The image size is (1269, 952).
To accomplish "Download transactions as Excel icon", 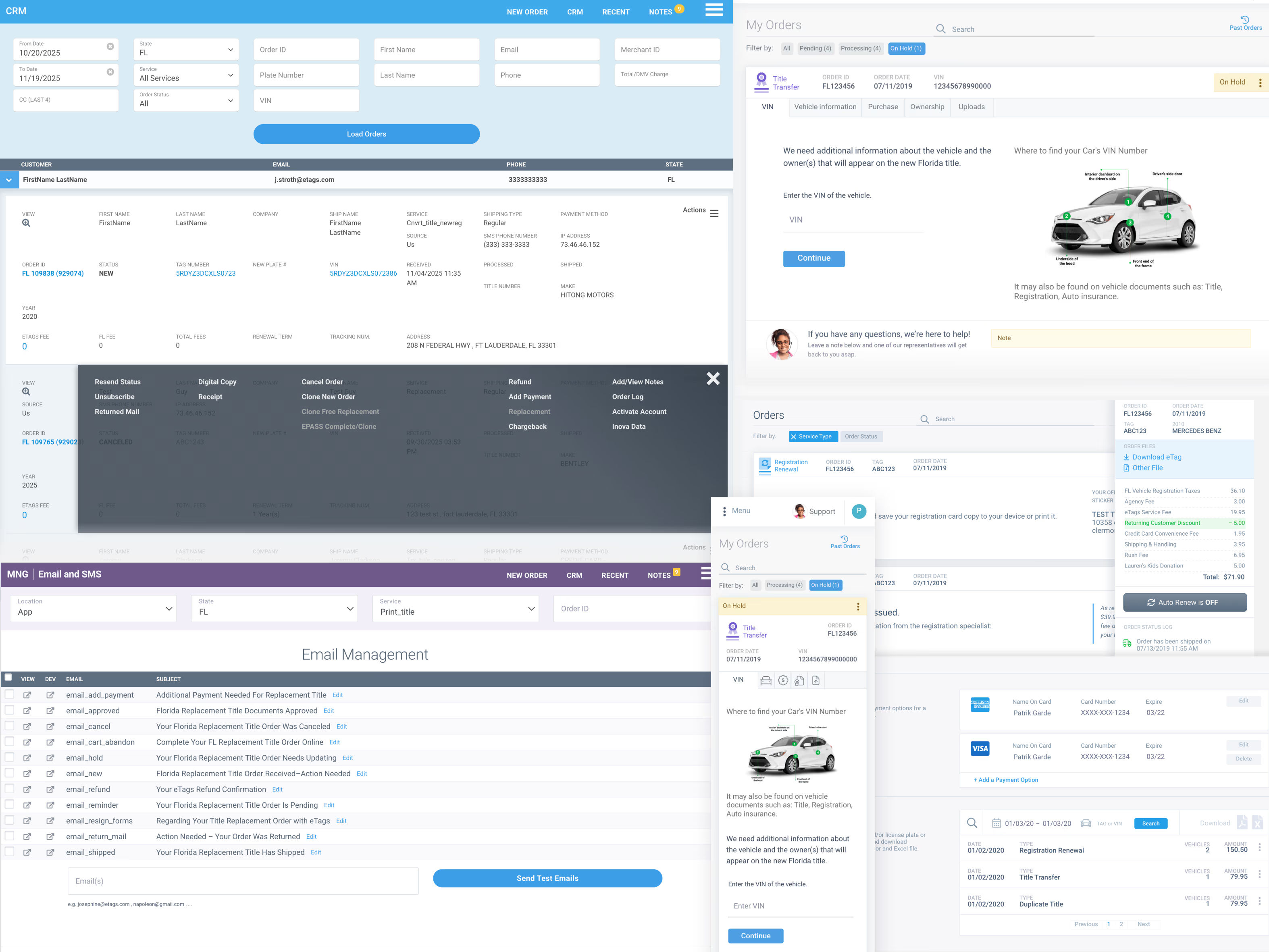I will coord(1257,822).
